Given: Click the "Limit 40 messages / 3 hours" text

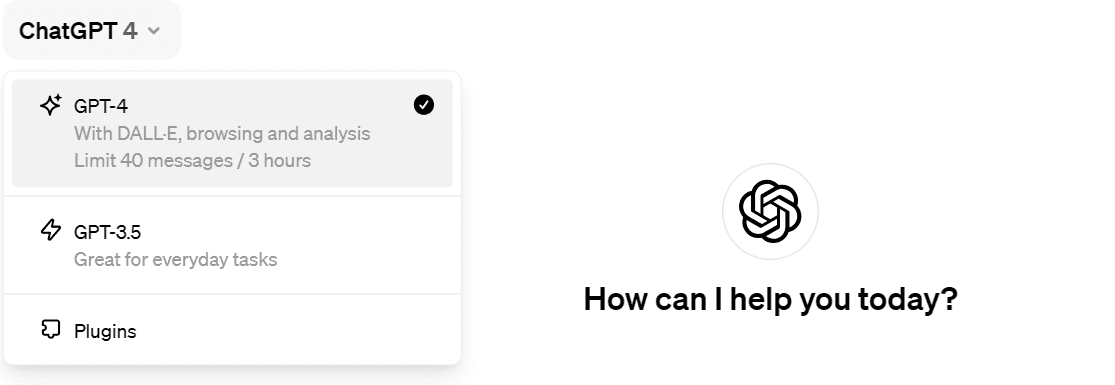Looking at the screenshot, I should [x=192, y=160].
